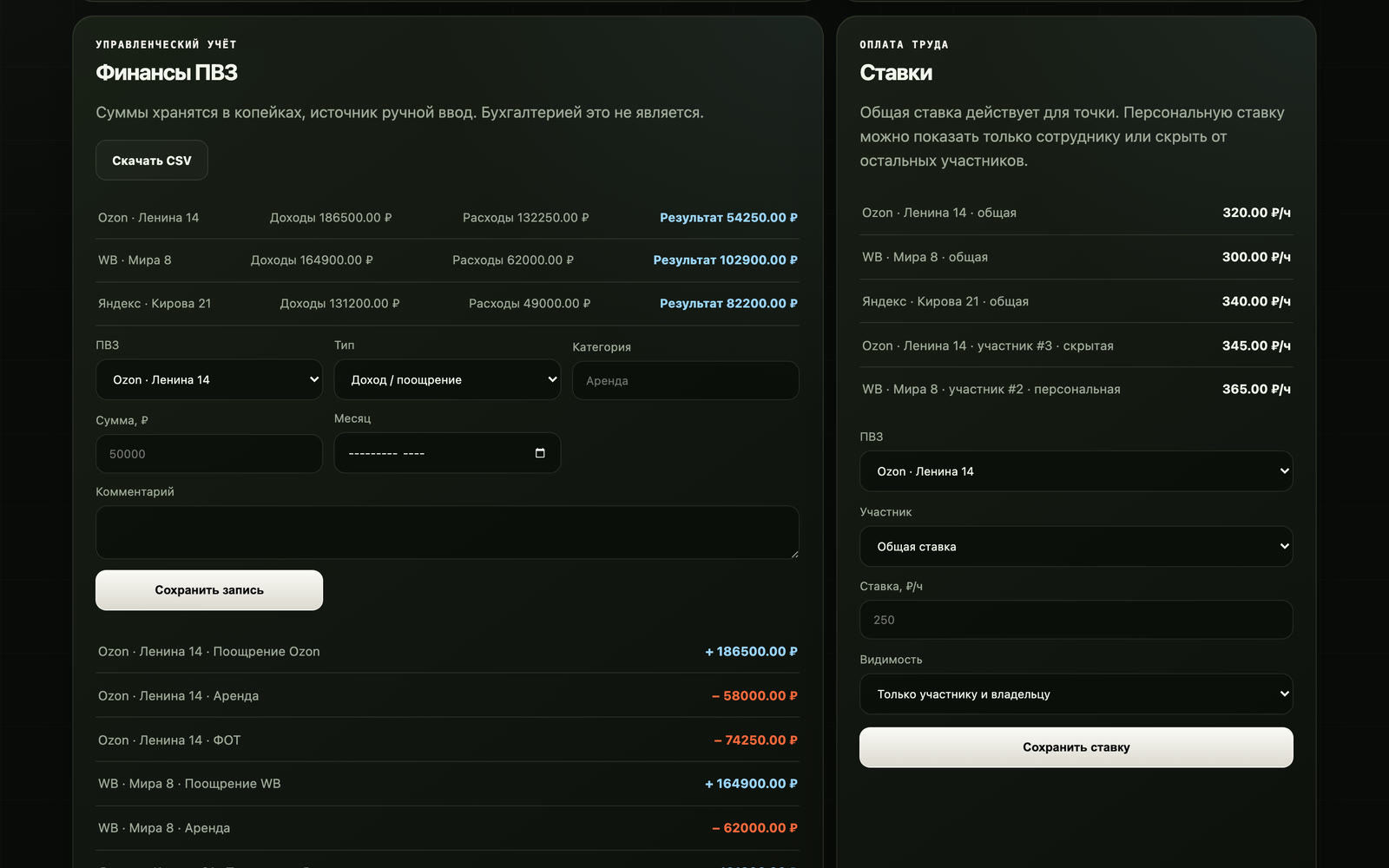
Task: Click Сохранить ставку button
Action: coord(1076,747)
